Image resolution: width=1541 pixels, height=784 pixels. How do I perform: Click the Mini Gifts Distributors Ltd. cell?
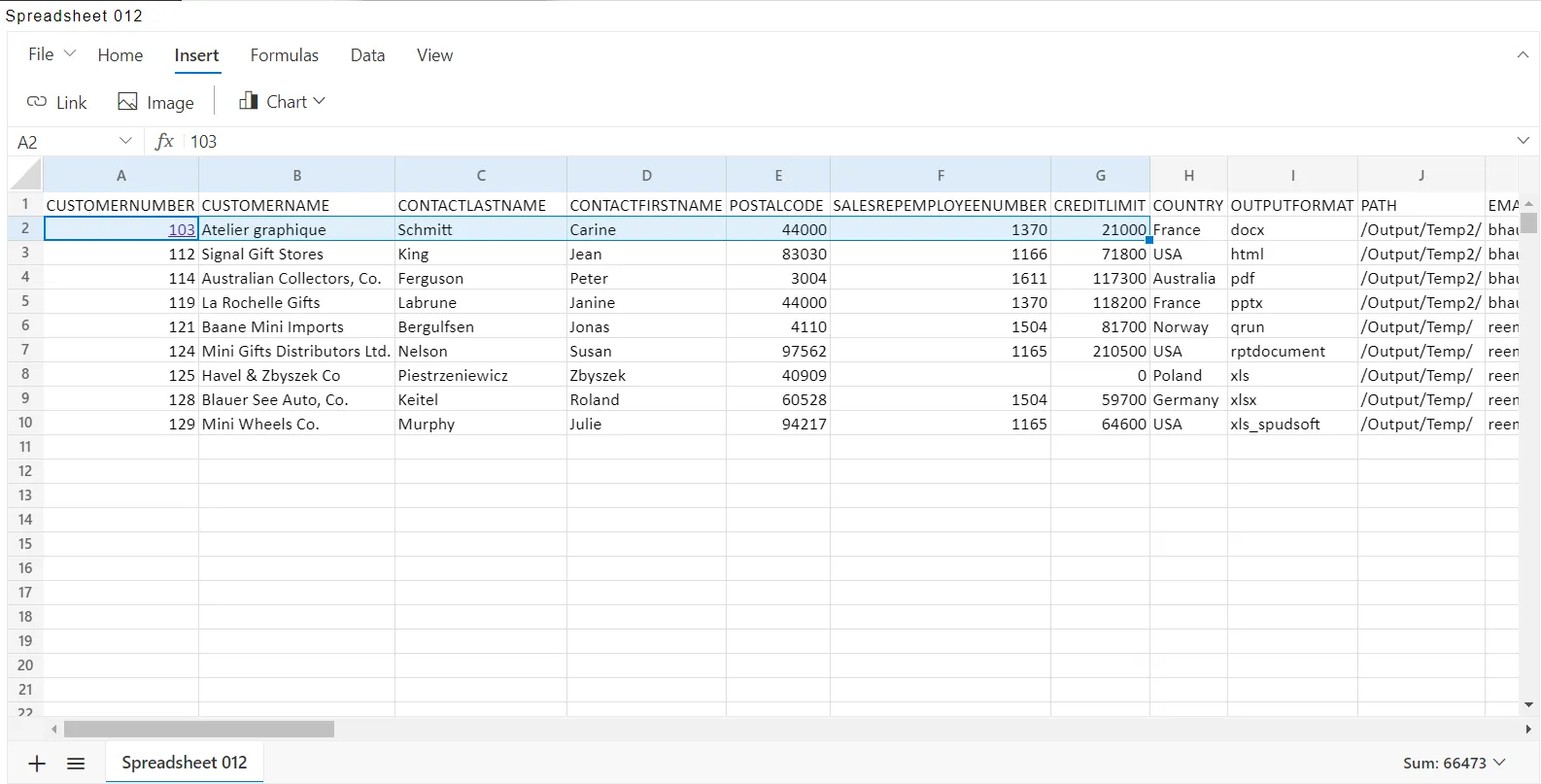(x=296, y=351)
